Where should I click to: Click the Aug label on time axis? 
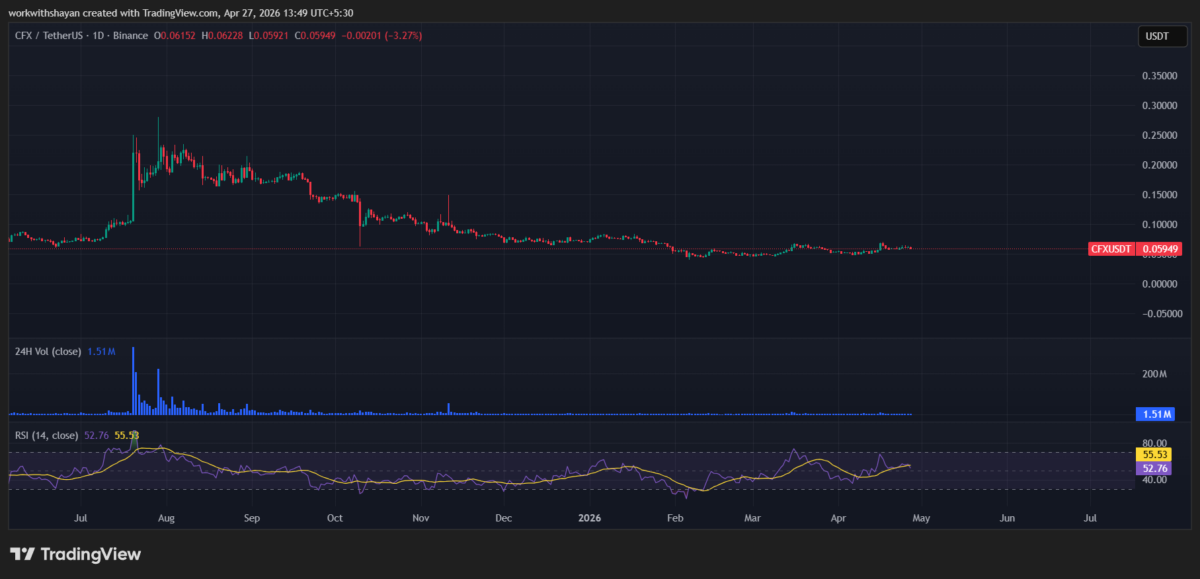167,519
